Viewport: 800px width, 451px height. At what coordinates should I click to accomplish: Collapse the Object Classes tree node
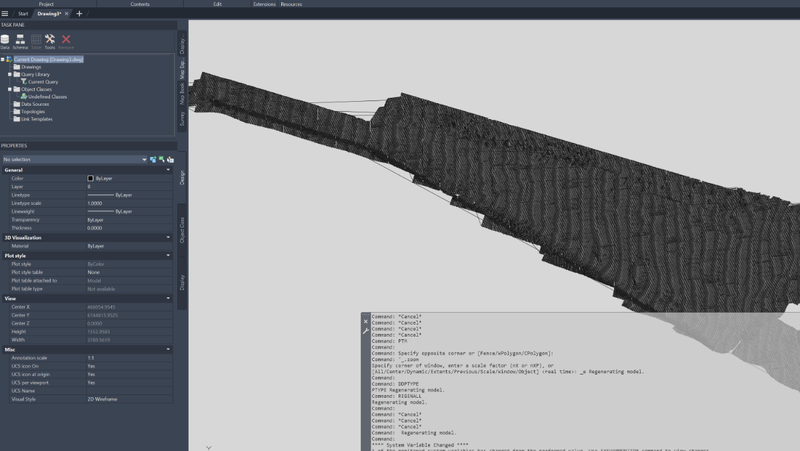[x=10, y=89]
